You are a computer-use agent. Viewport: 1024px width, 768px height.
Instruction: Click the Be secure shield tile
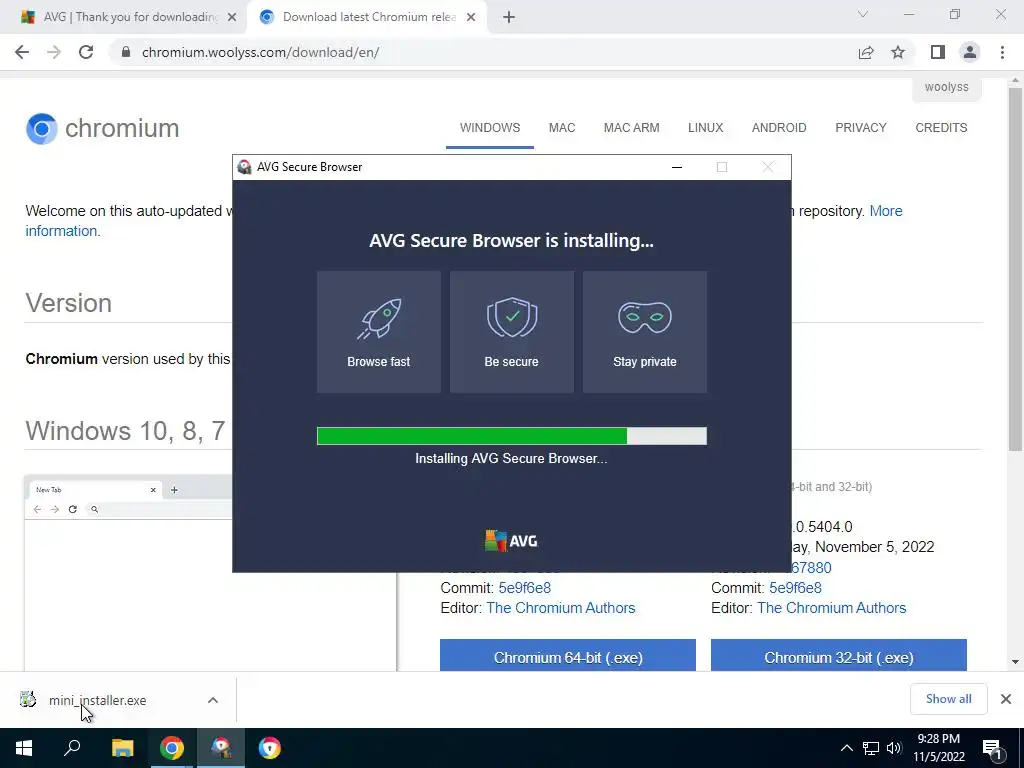tap(511, 332)
